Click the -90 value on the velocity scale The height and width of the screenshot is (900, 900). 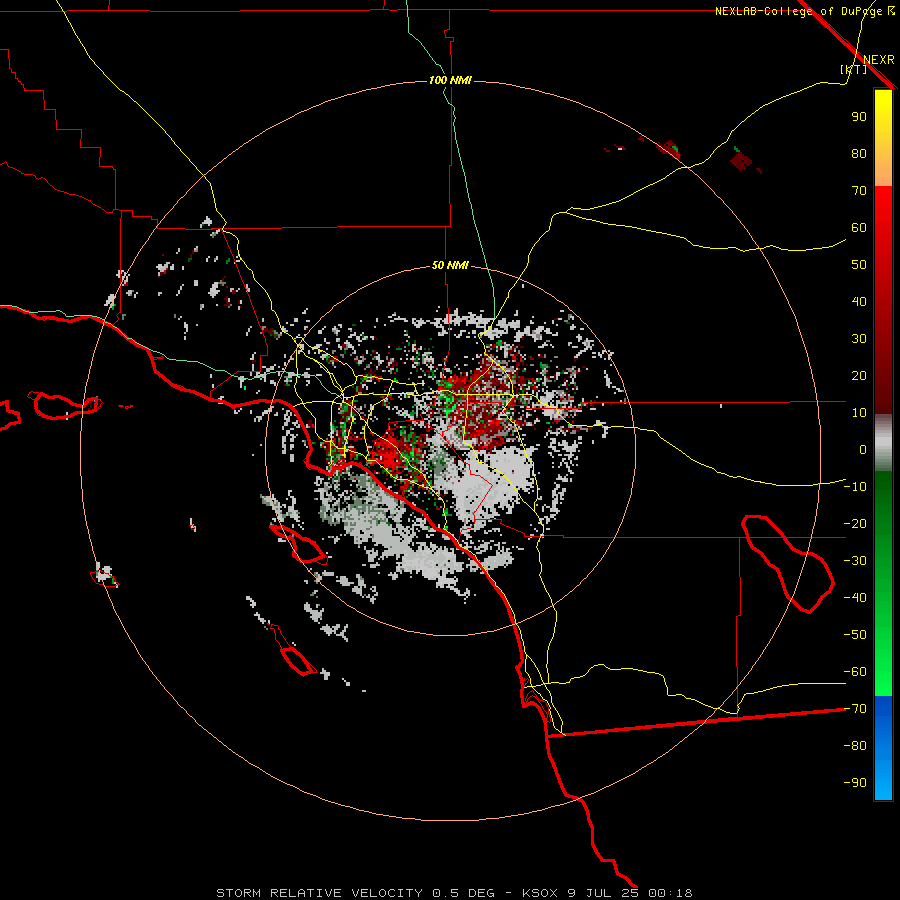point(855,783)
